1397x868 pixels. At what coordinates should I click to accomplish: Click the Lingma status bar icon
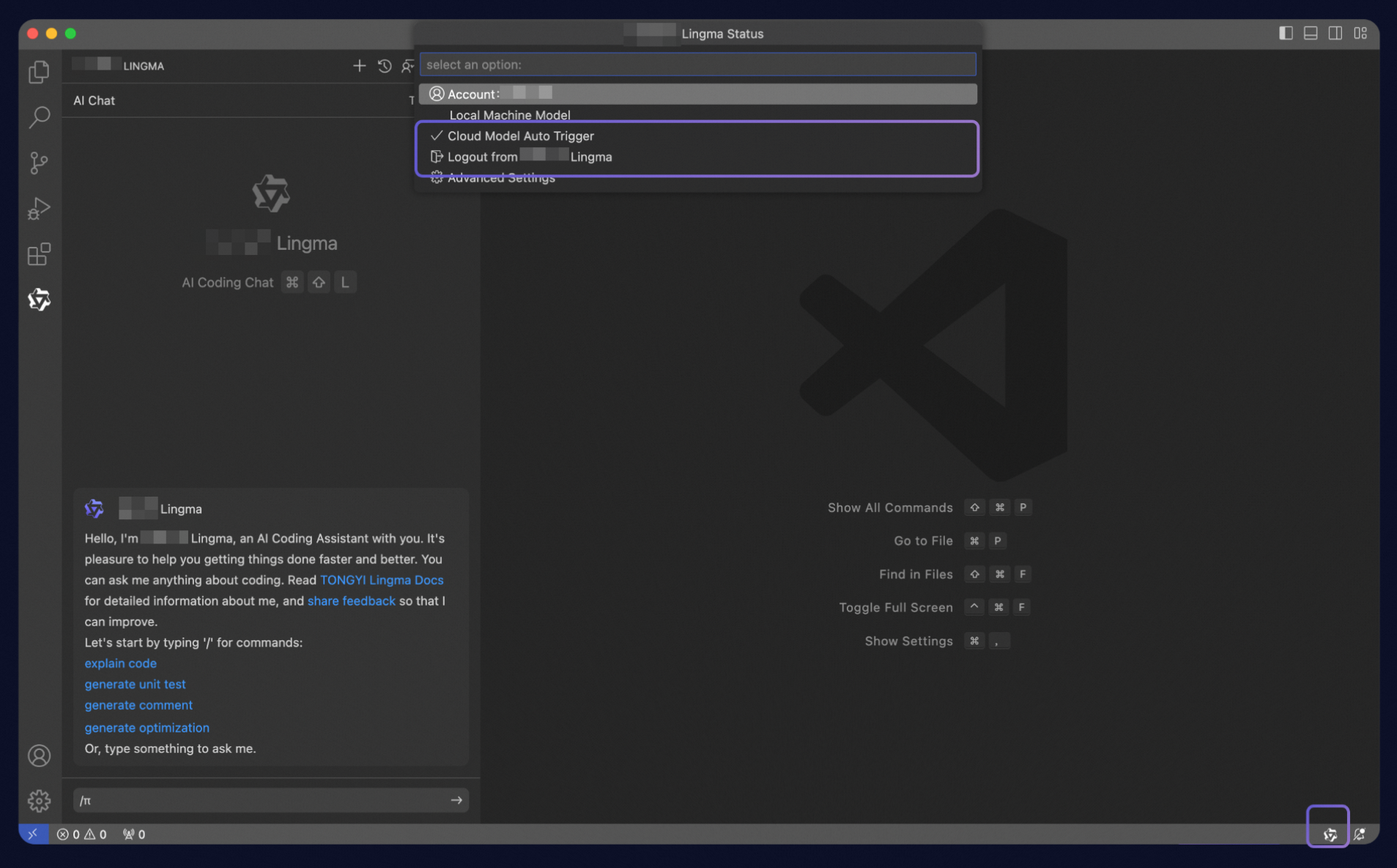point(1330,834)
